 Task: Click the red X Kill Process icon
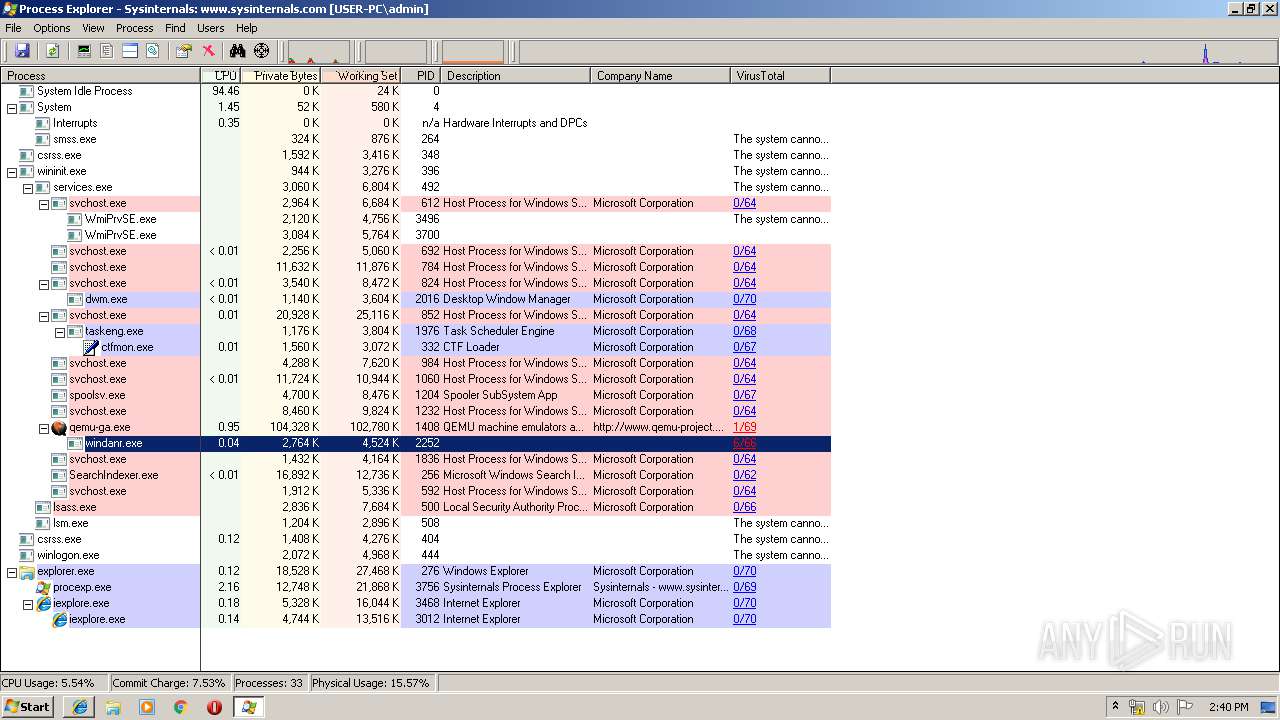208,51
